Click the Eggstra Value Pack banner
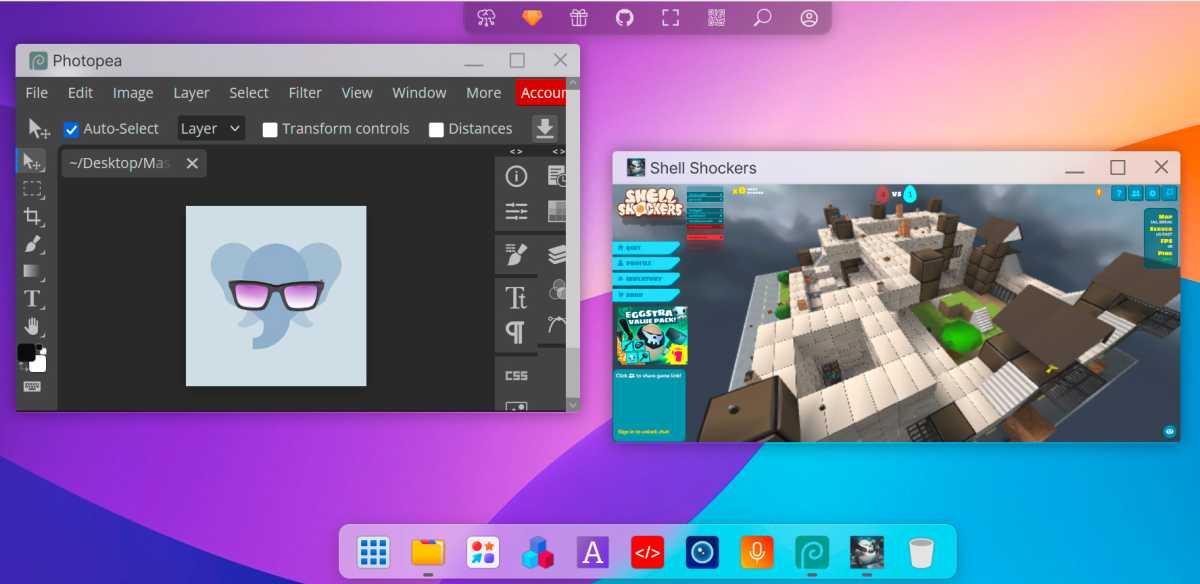The image size is (1200, 584). click(x=651, y=336)
